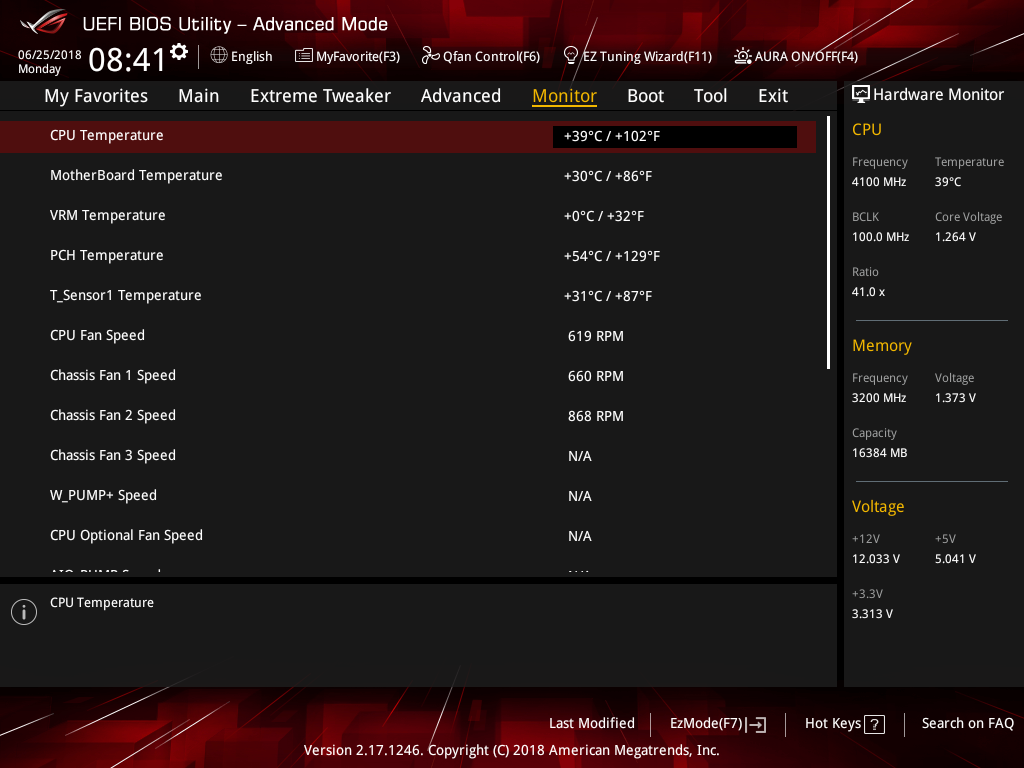1024x768 pixels.
Task: Switch to Advanced tab
Action: [460, 96]
